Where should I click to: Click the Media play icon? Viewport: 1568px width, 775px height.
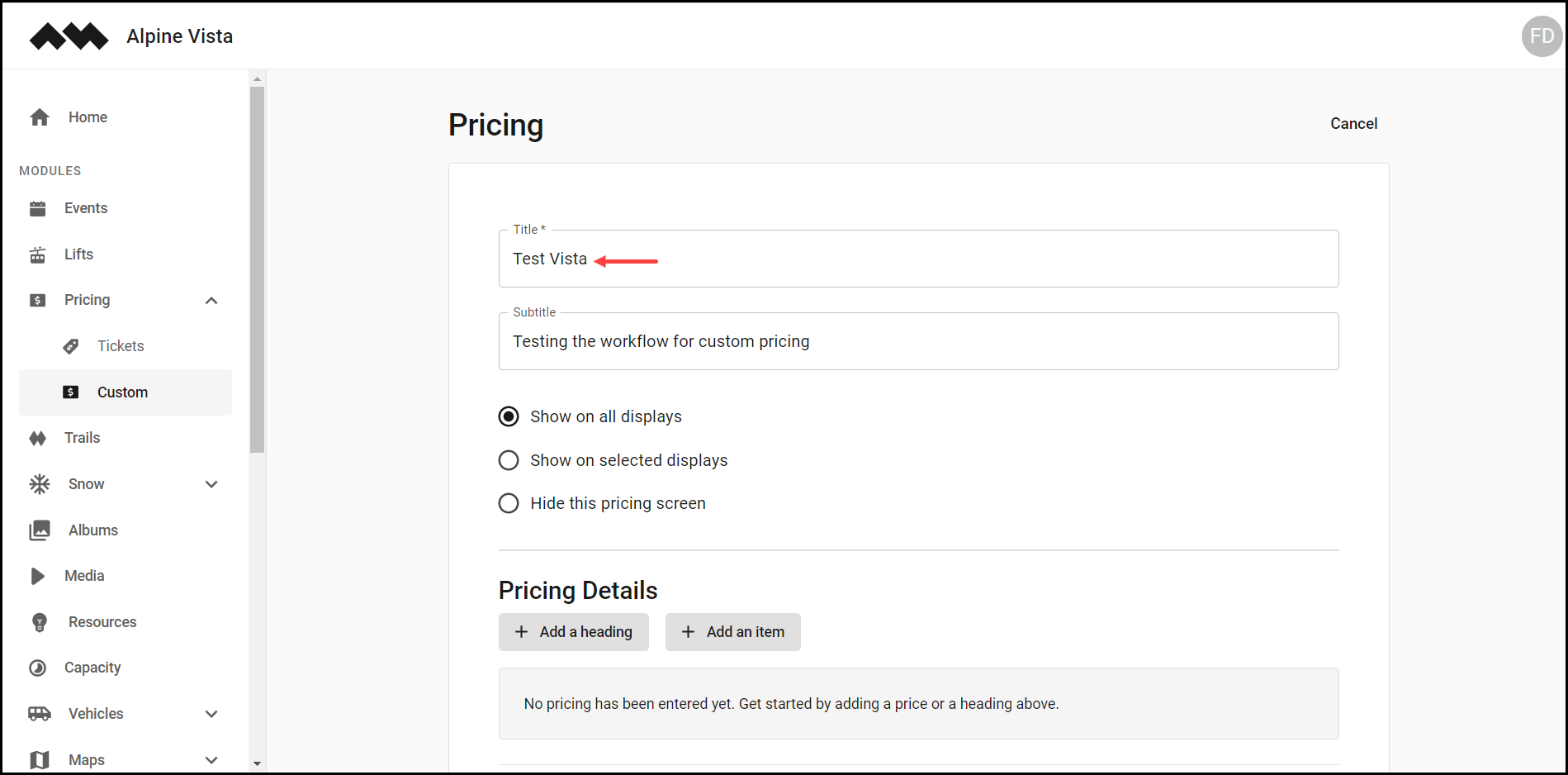pos(38,576)
